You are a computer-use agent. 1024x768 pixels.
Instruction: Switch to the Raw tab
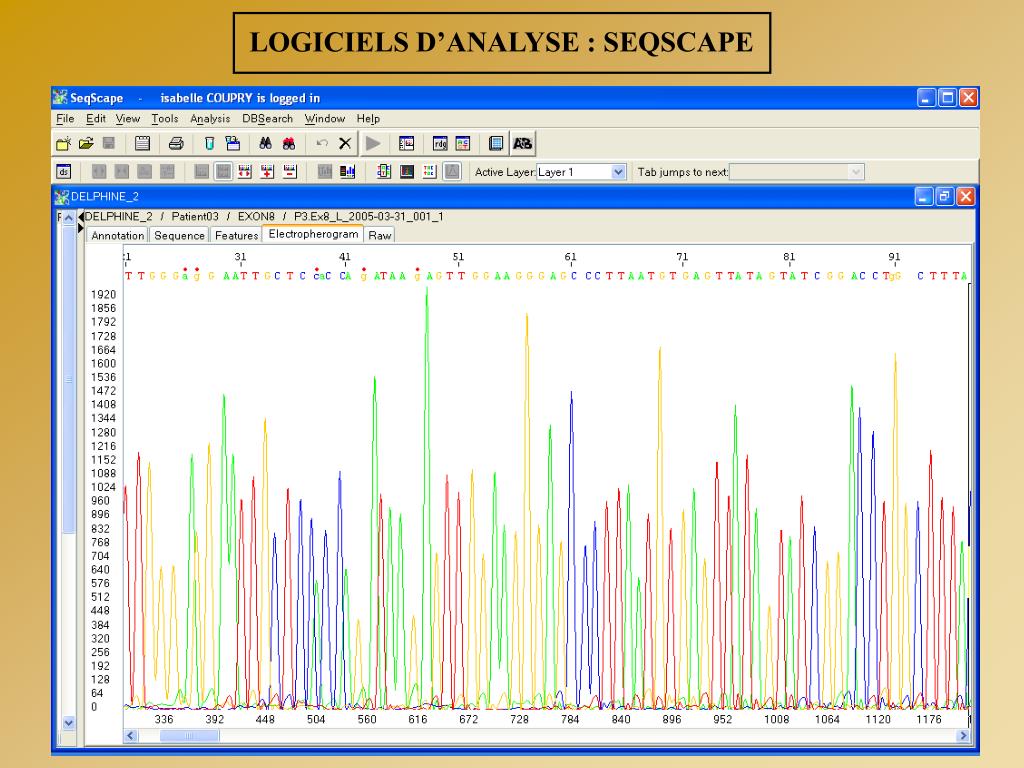[x=379, y=236]
